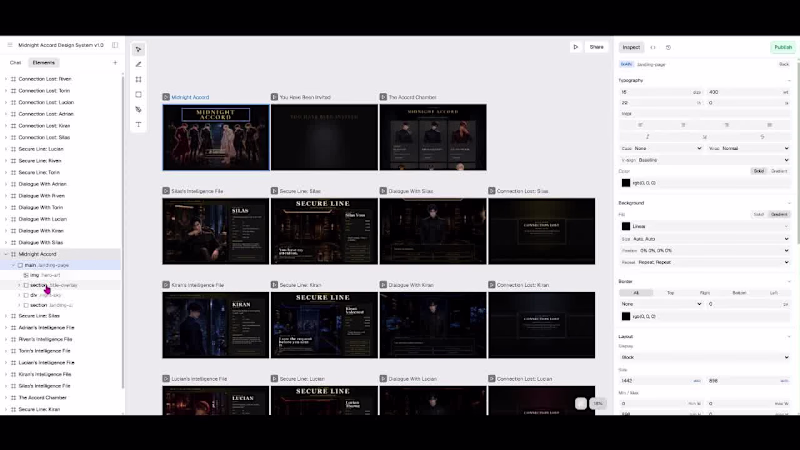
Task: Click the underline text style icon
Action: pos(705,137)
